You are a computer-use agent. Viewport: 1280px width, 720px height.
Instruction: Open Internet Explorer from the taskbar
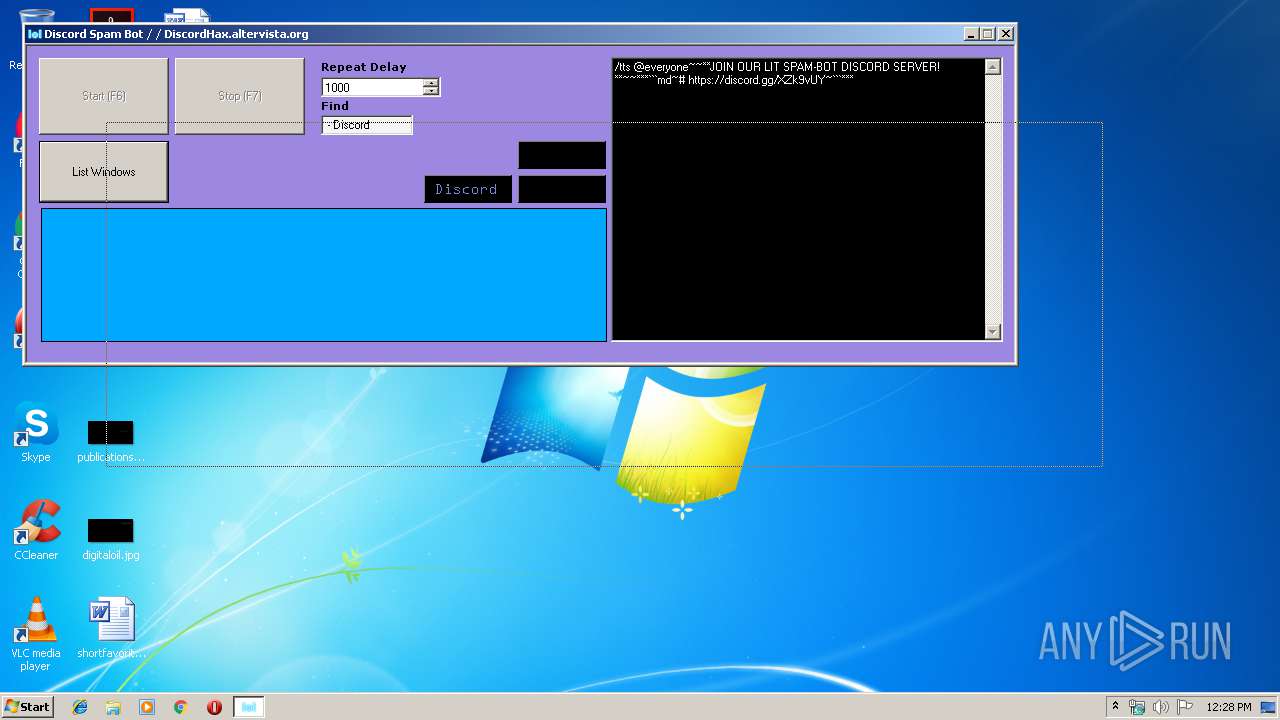point(80,707)
